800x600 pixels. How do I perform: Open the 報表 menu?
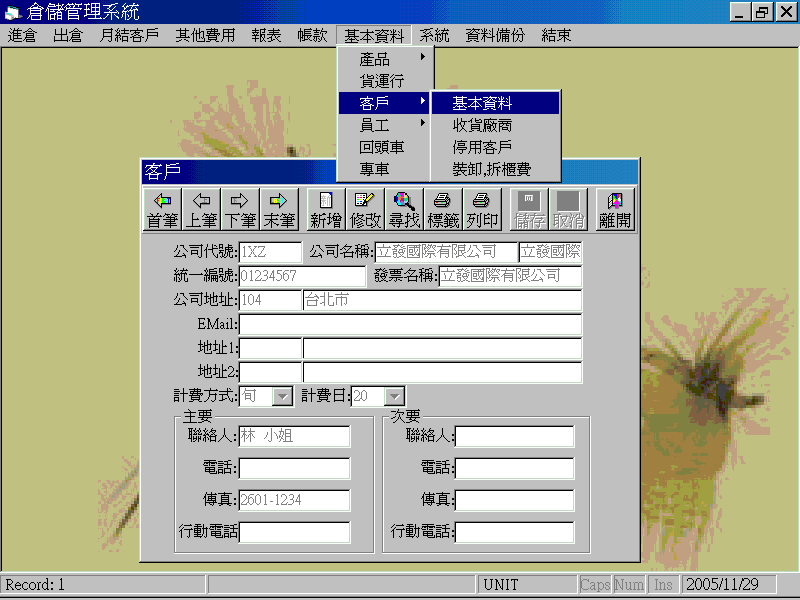(x=266, y=35)
